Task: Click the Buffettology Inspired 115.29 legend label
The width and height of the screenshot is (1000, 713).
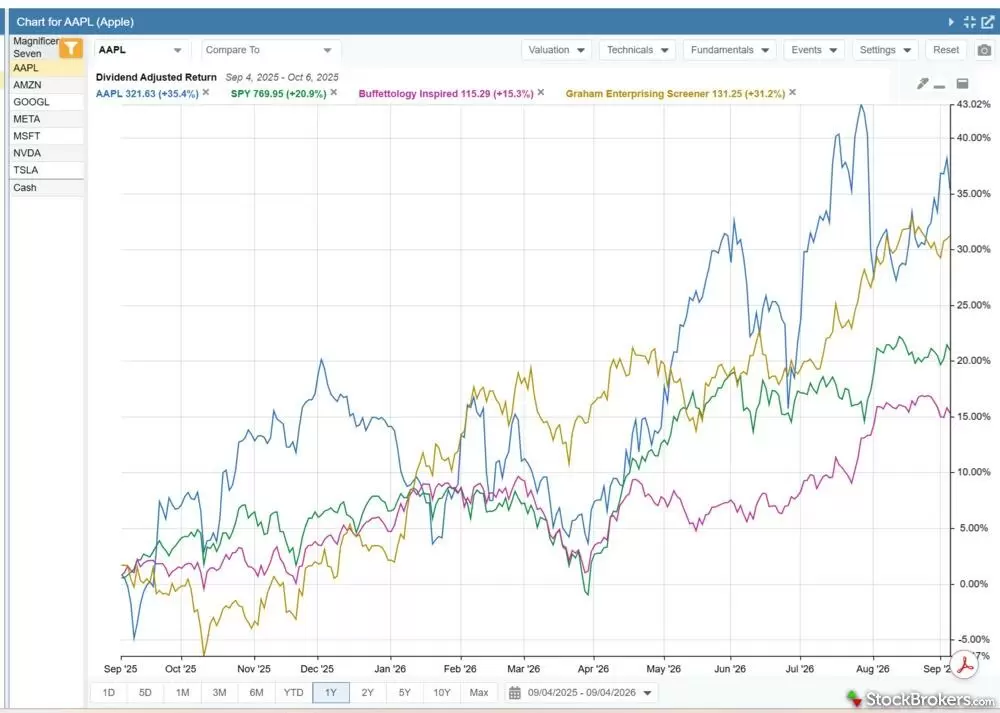Action: 446,93
